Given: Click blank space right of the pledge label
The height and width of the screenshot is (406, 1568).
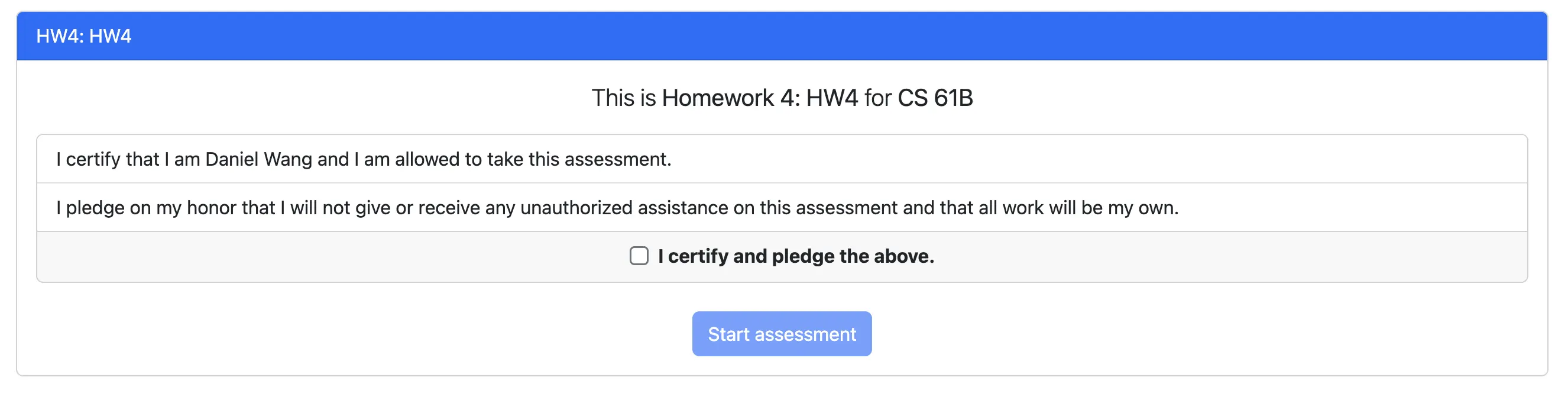Looking at the screenshot, I should point(1217,257).
